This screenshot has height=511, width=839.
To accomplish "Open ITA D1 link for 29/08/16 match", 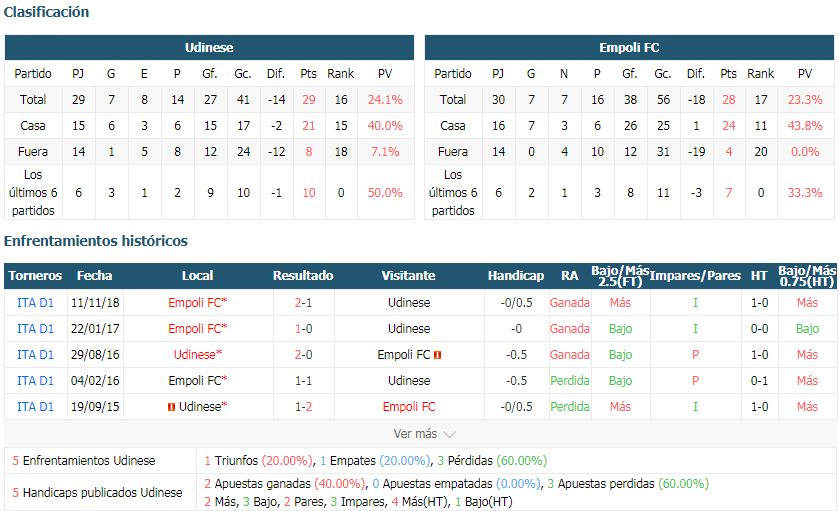I will (x=35, y=355).
